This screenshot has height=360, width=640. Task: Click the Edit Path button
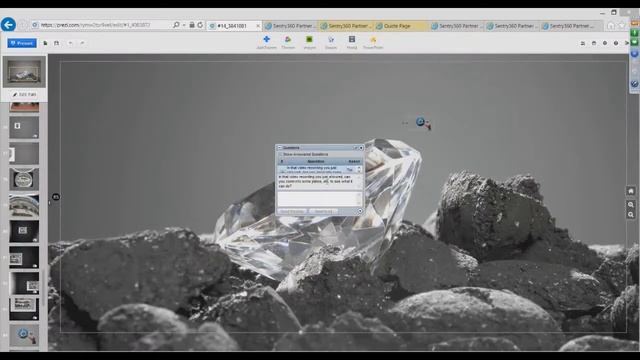tap(24, 94)
